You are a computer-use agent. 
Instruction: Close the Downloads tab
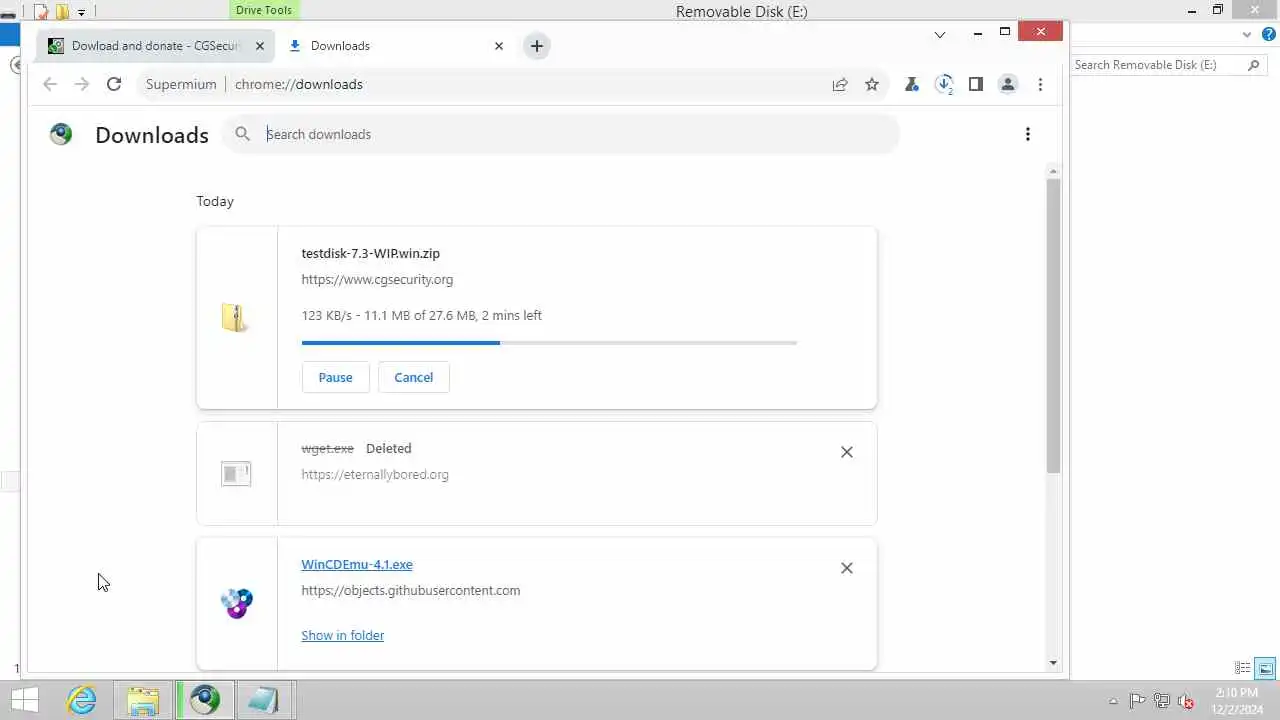click(499, 45)
